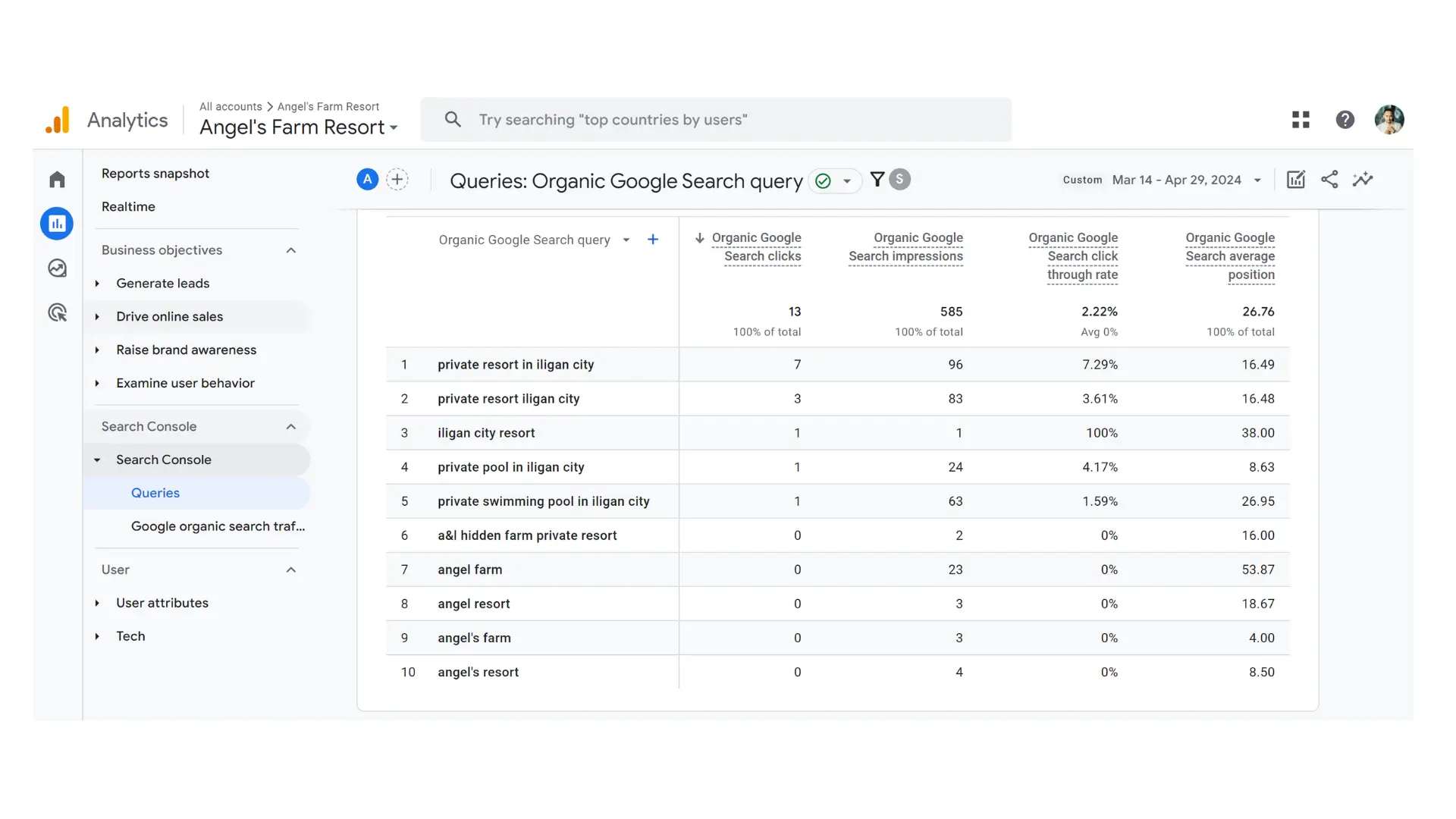
Task: Click query 'private resort in iligan city'
Action: (x=516, y=365)
